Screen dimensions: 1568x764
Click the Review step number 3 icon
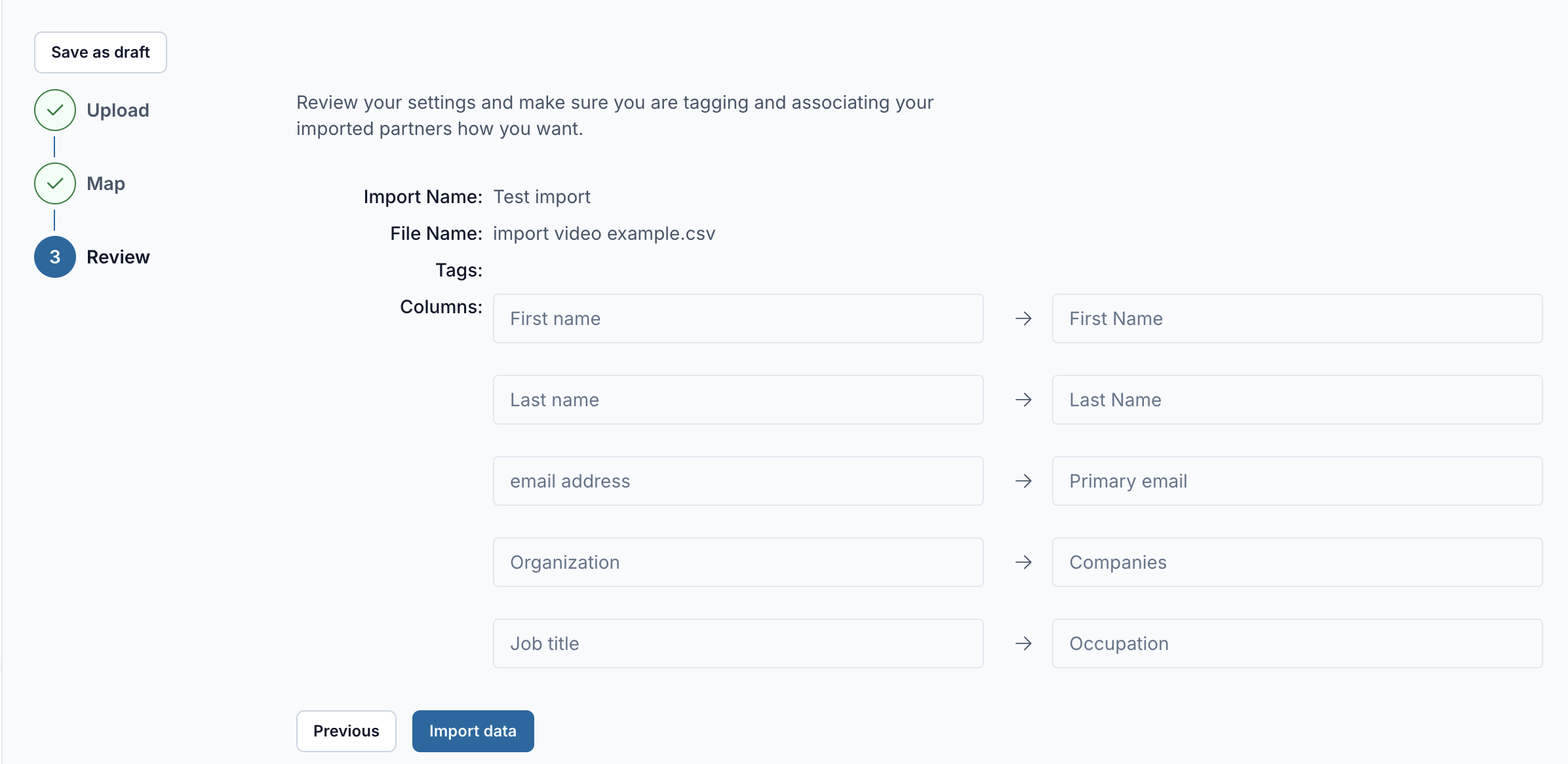tap(55, 257)
